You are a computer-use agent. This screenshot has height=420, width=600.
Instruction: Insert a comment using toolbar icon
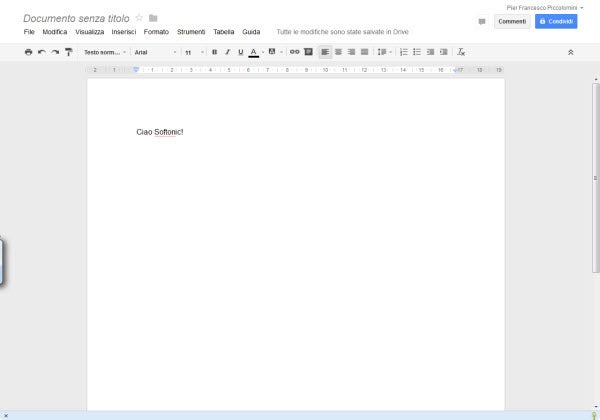coord(308,52)
